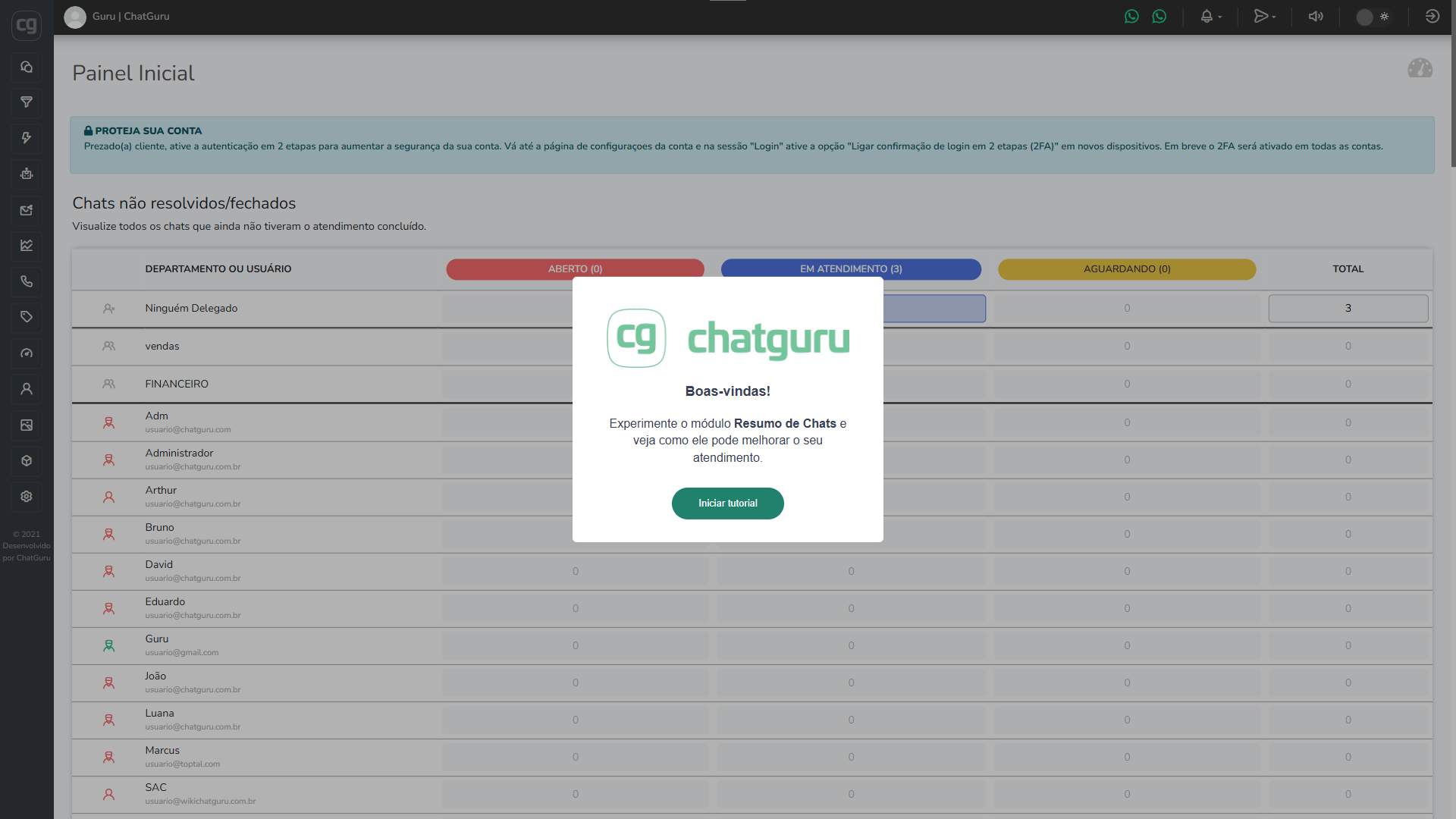Open the cube icon in sidebar
The width and height of the screenshot is (1456, 819).
(x=27, y=461)
